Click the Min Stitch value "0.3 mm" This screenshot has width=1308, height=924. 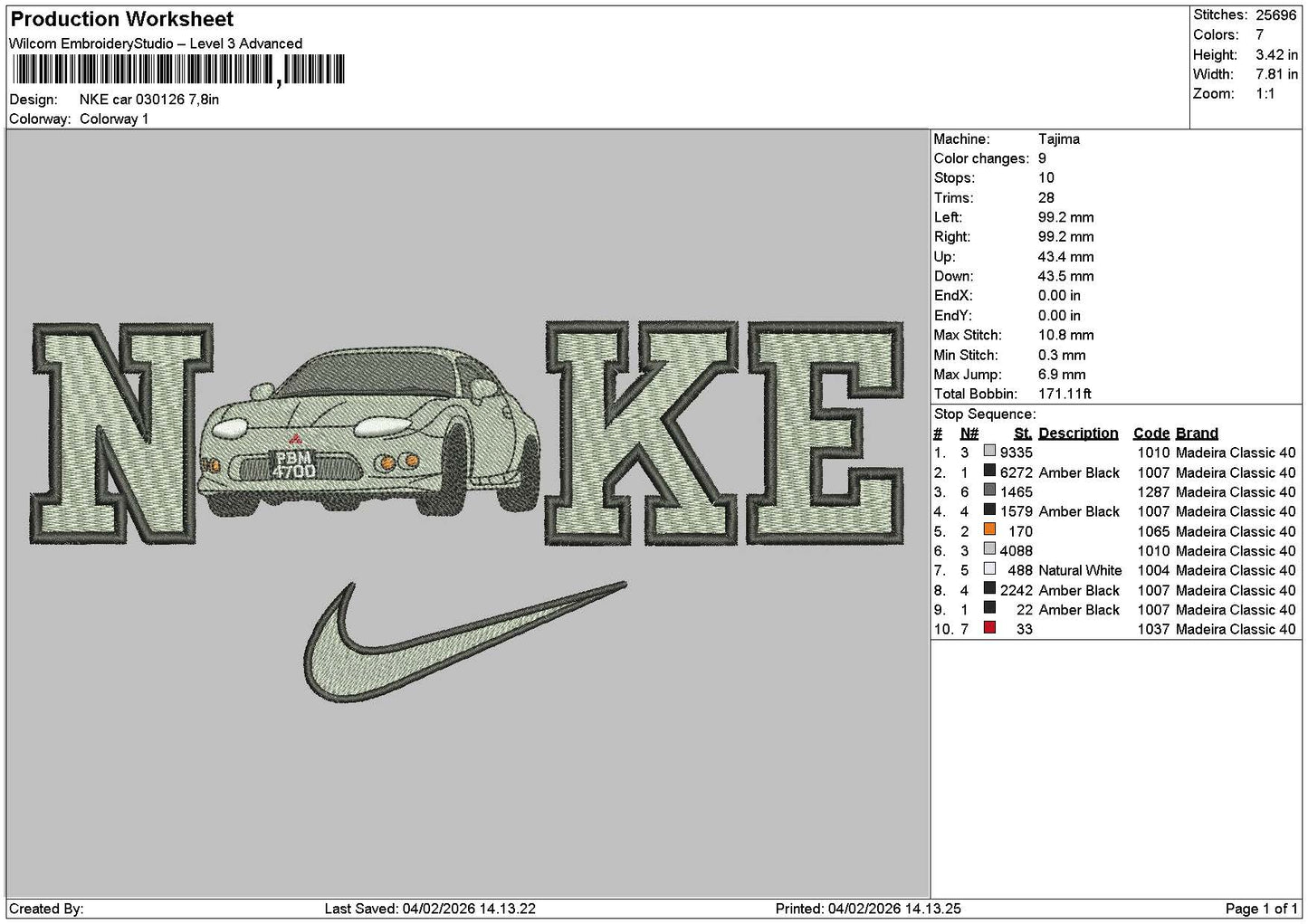[1063, 355]
